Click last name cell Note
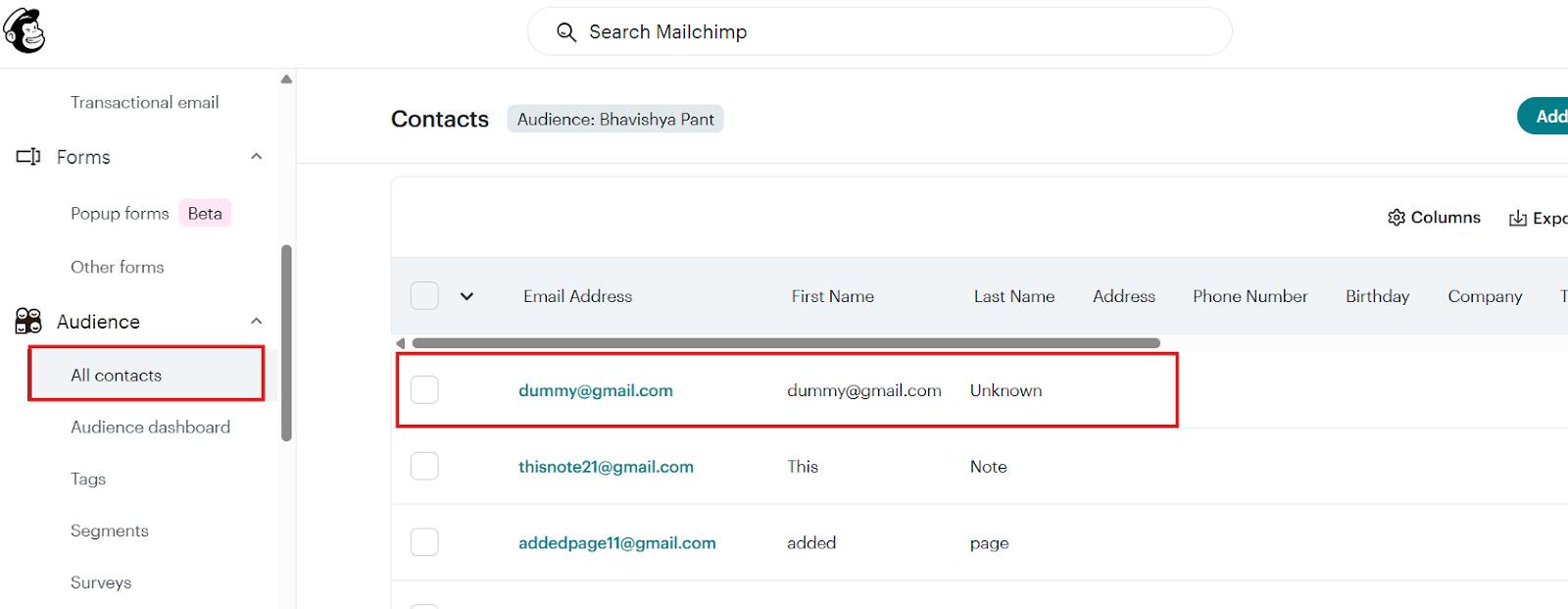The image size is (1568, 609). [x=989, y=467]
